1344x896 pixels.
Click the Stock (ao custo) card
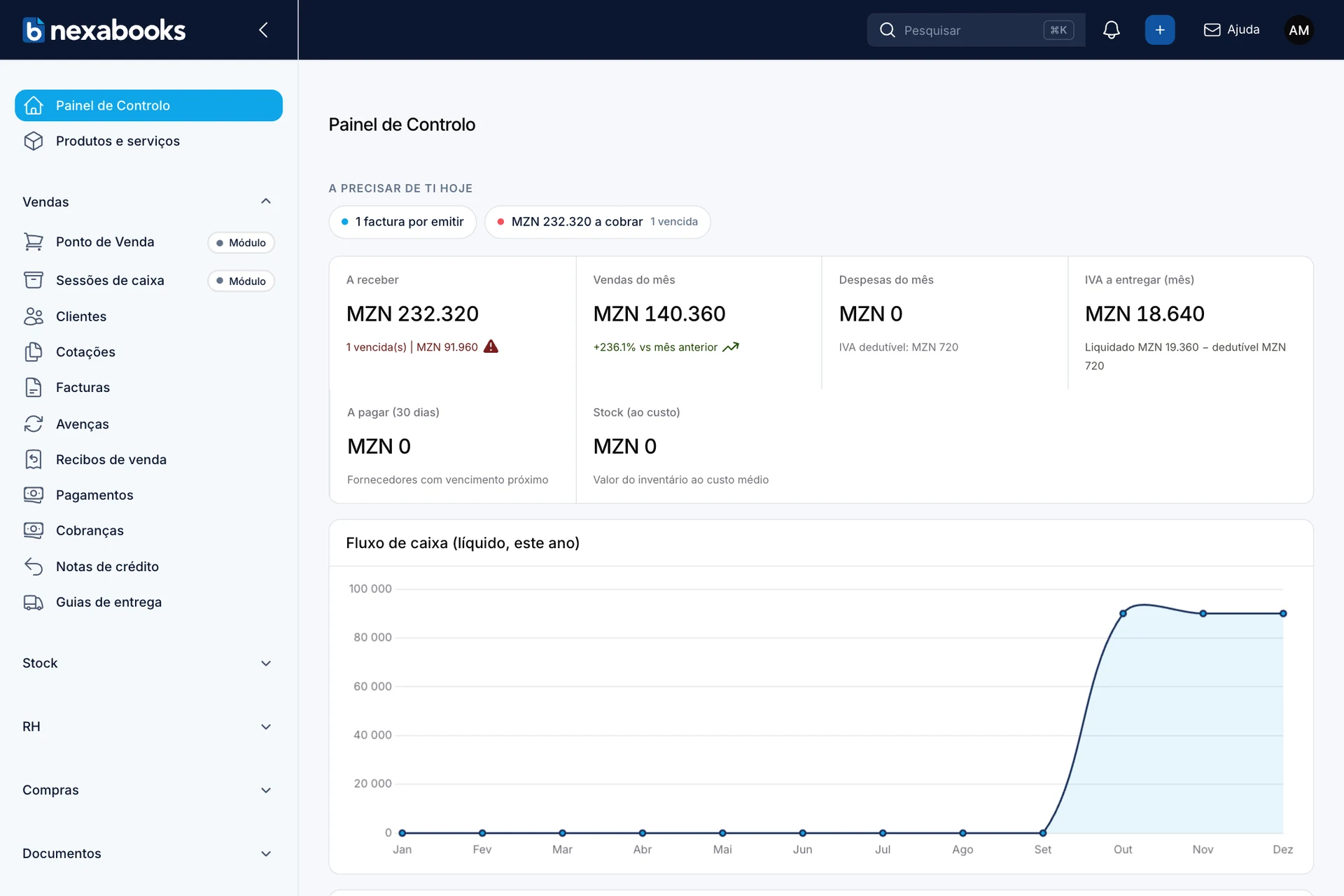click(699, 447)
